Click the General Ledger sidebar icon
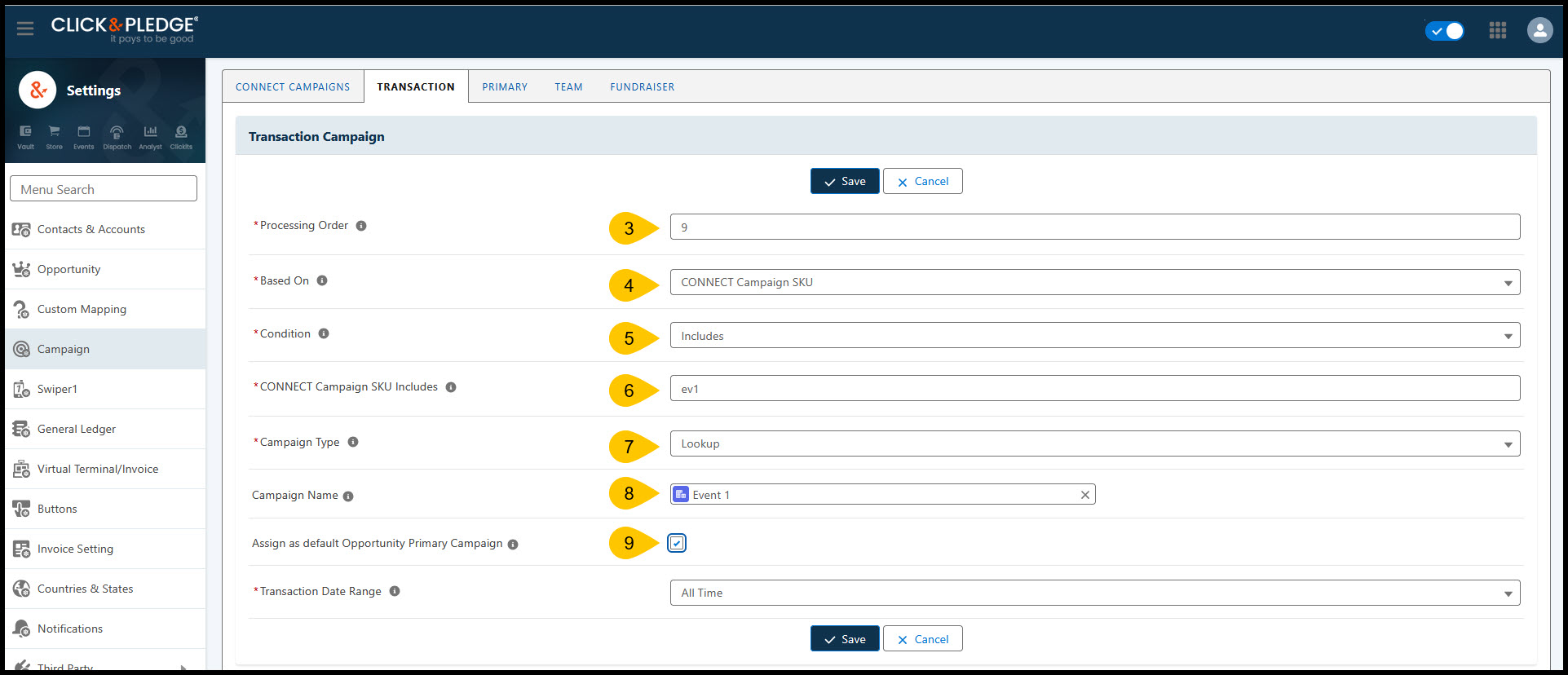The width and height of the screenshot is (1568, 675). point(21,429)
